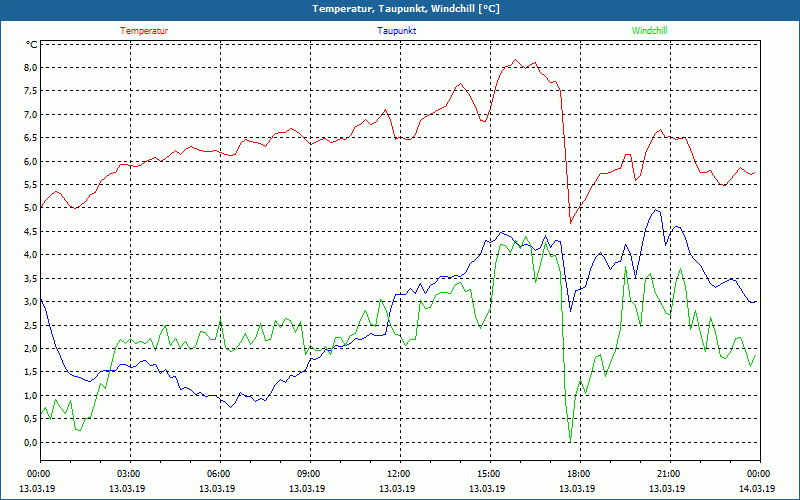Click the 03:00 time label
Screen dimensions: 800x500
pyautogui.click(x=130, y=474)
